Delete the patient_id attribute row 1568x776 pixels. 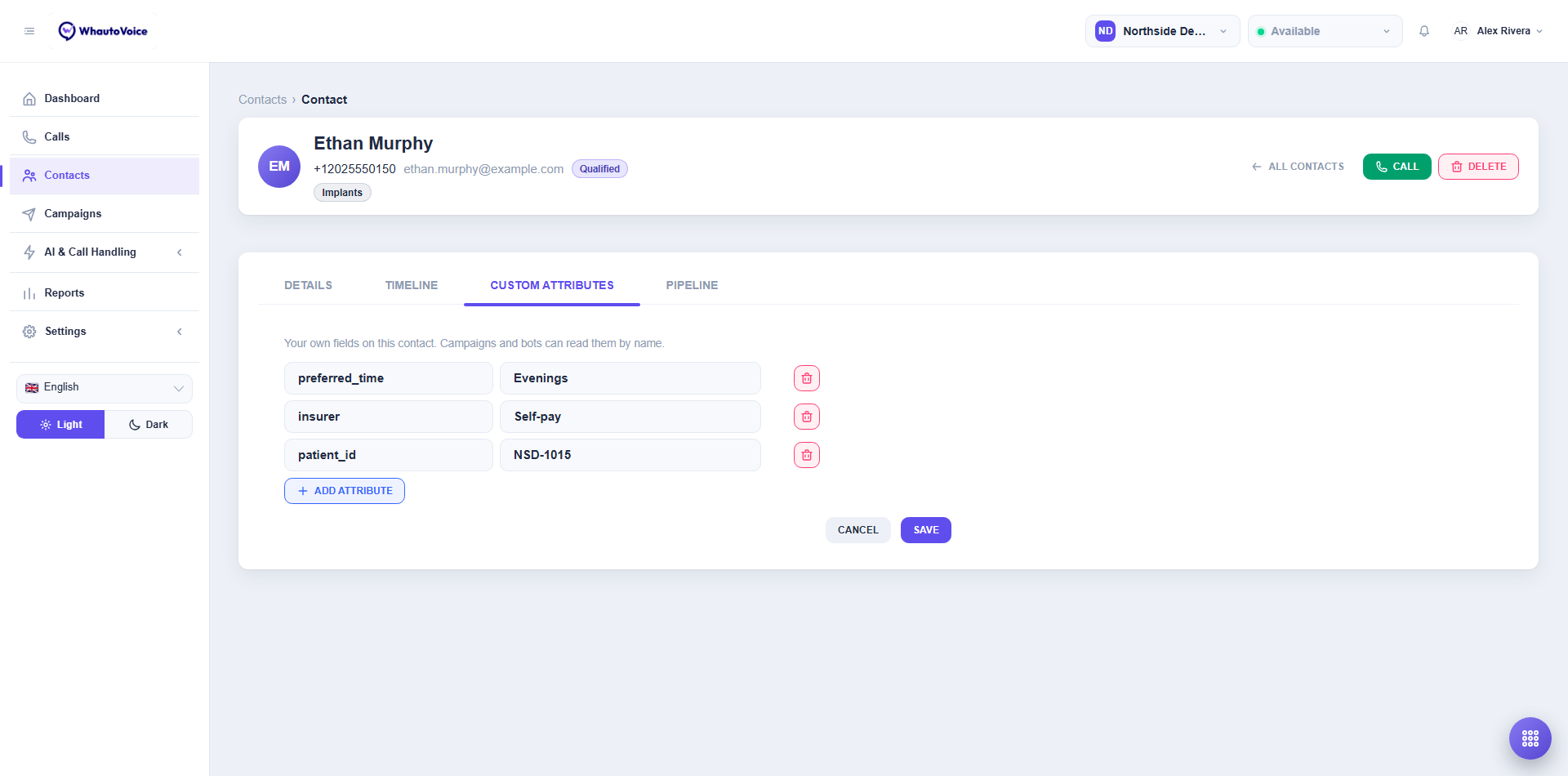pos(807,455)
